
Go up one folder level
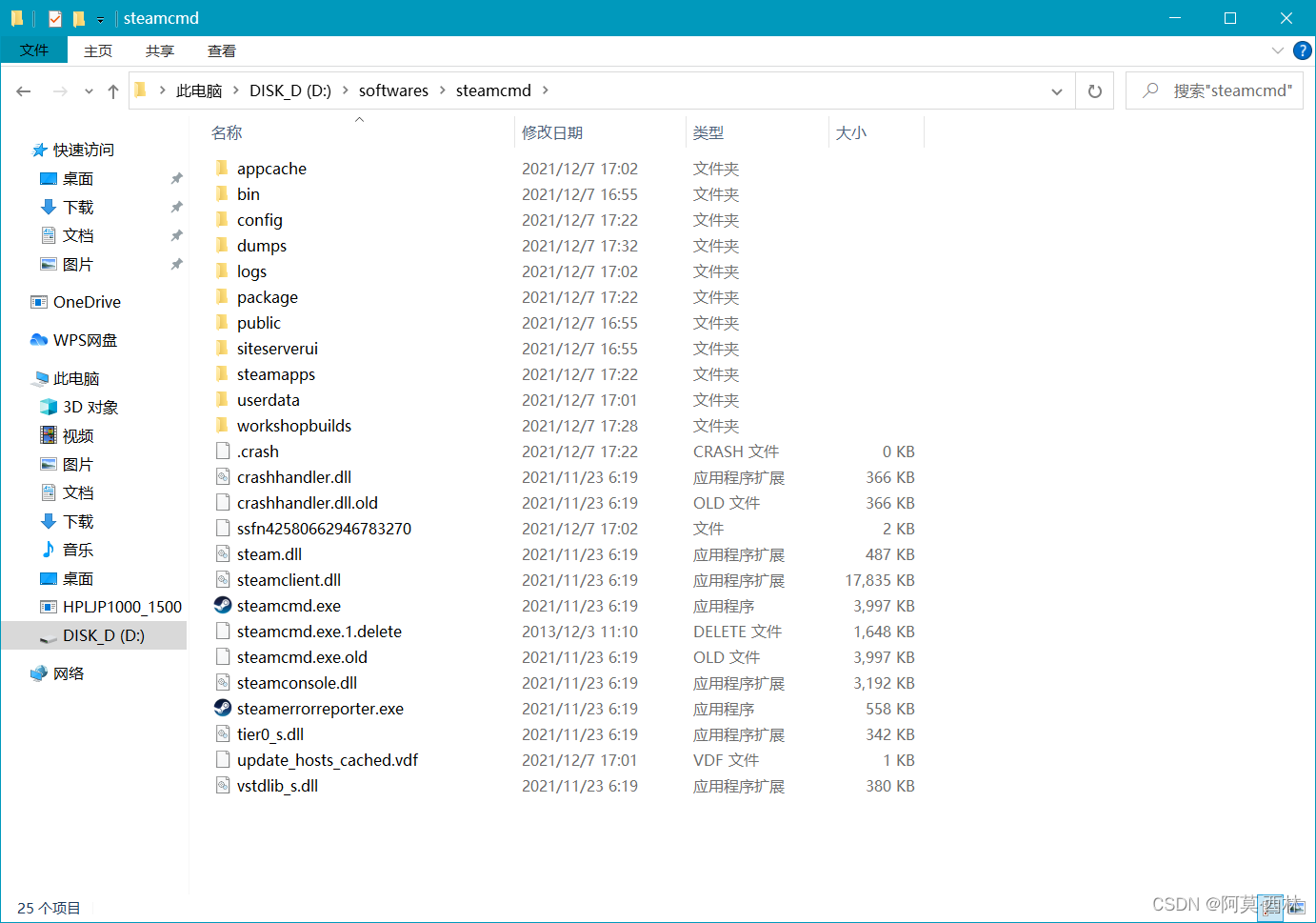coord(113,90)
